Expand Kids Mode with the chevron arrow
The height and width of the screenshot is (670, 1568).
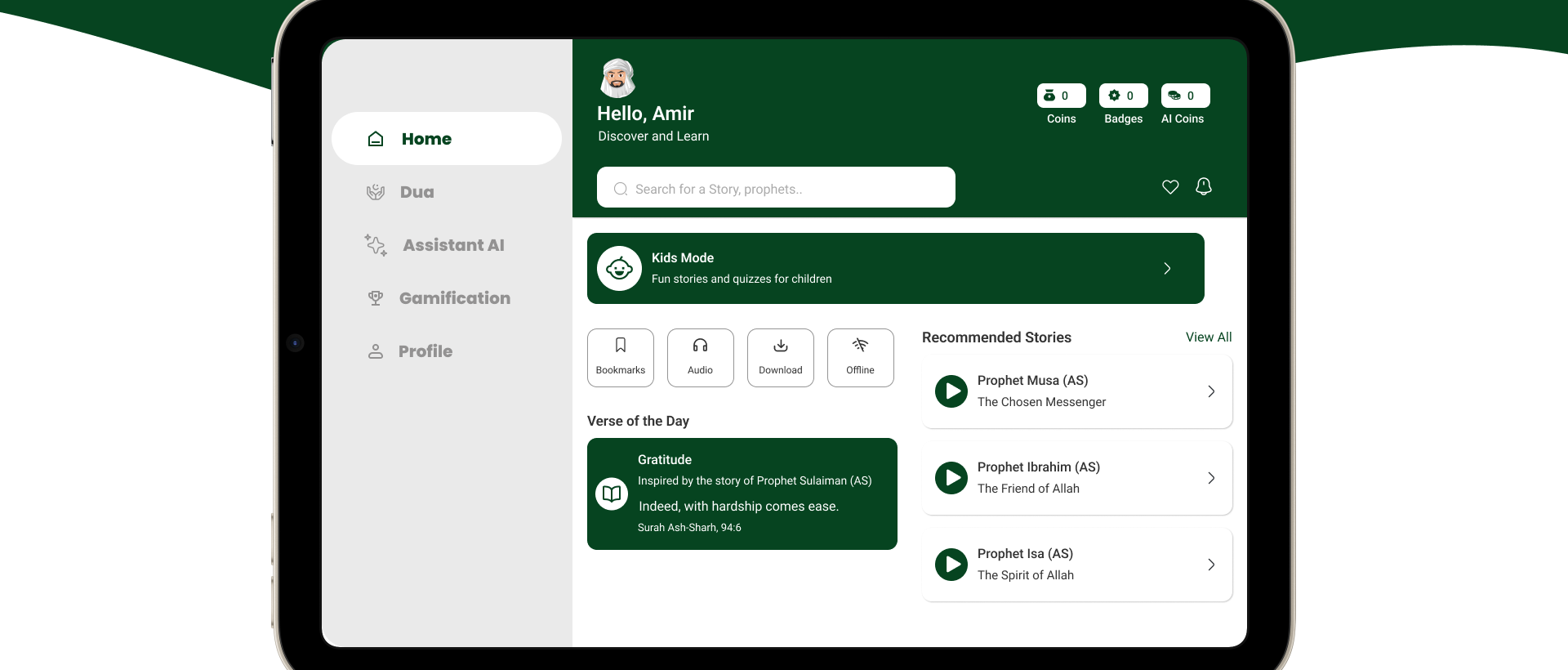click(1167, 268)
